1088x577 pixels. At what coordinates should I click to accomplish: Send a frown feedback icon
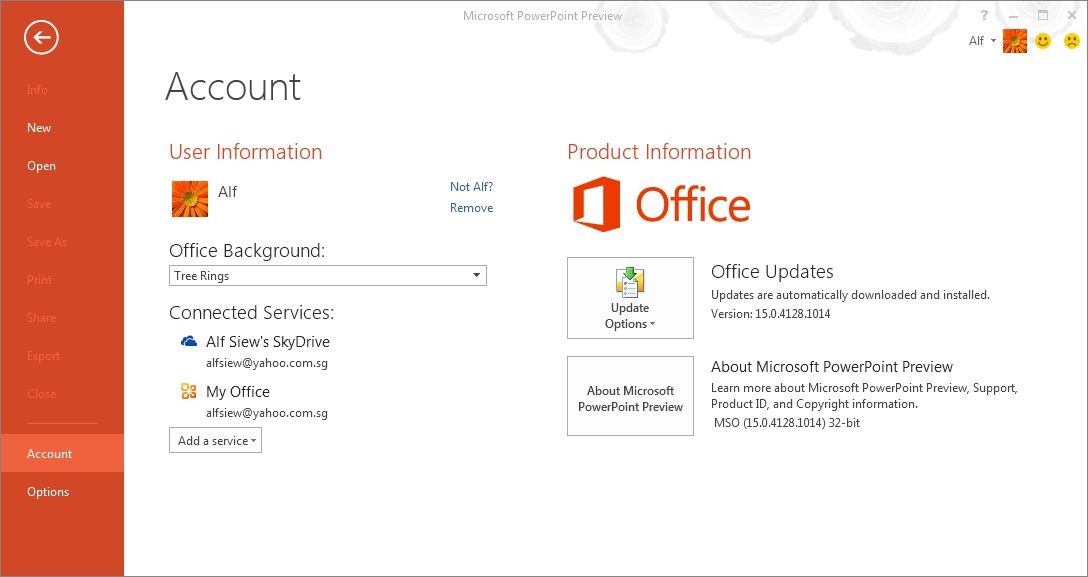(x=1071, y=41)
